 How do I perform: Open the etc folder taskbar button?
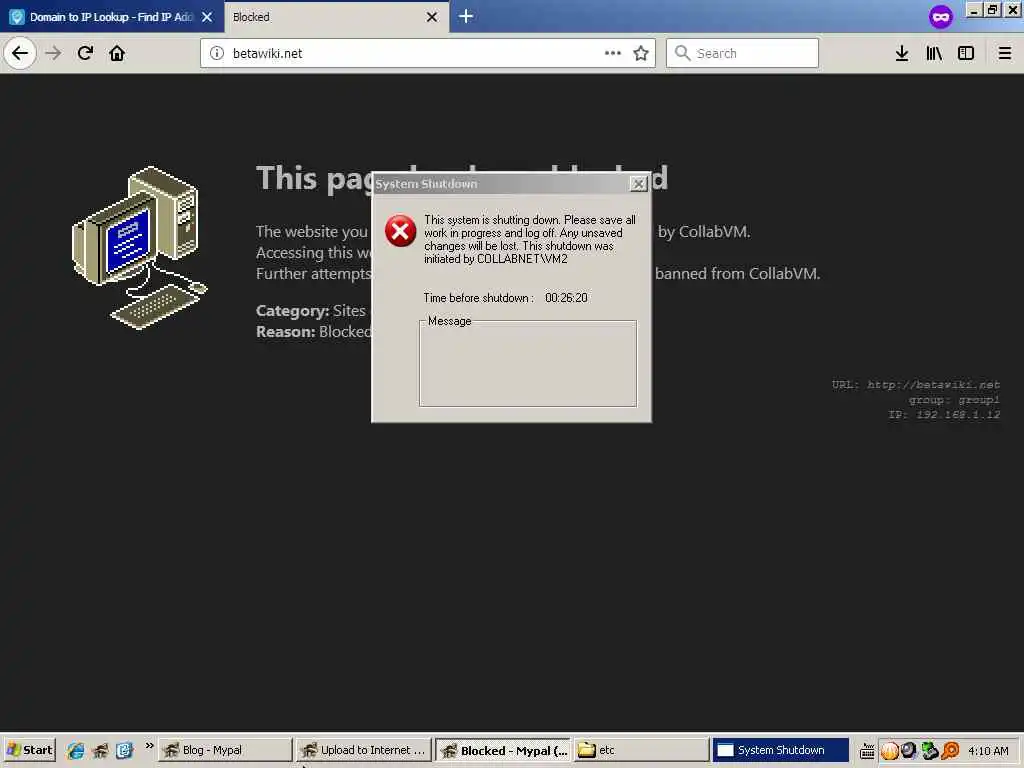[x=641, y=750]
